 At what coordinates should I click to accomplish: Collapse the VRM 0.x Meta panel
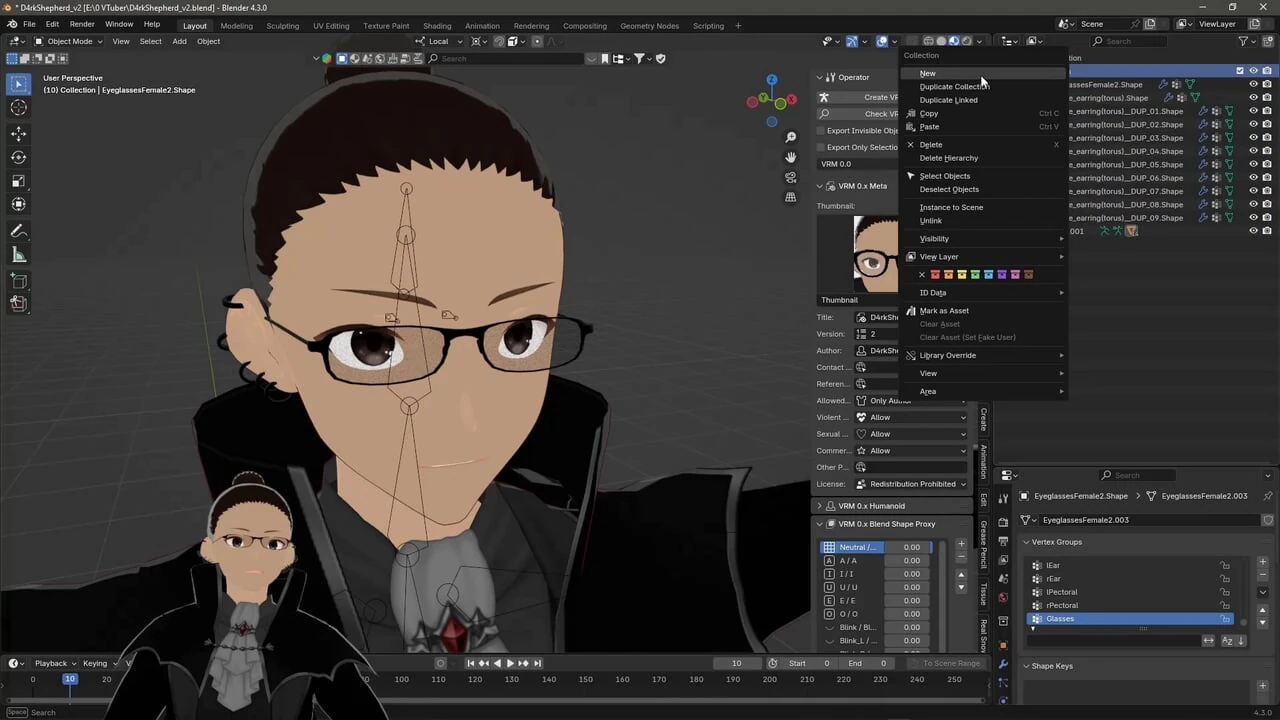pyautogui.click(x=820, y=186)
